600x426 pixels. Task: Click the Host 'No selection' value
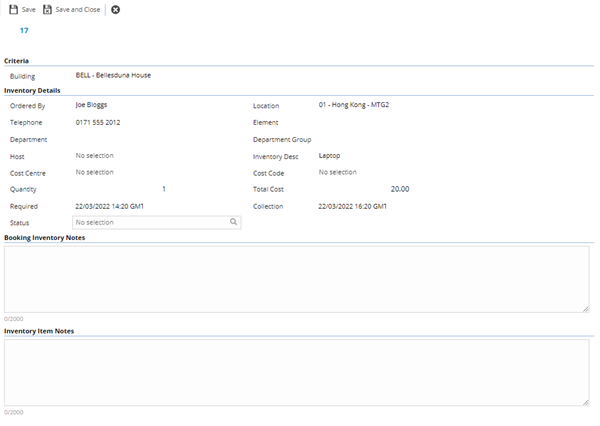[95, 156]
